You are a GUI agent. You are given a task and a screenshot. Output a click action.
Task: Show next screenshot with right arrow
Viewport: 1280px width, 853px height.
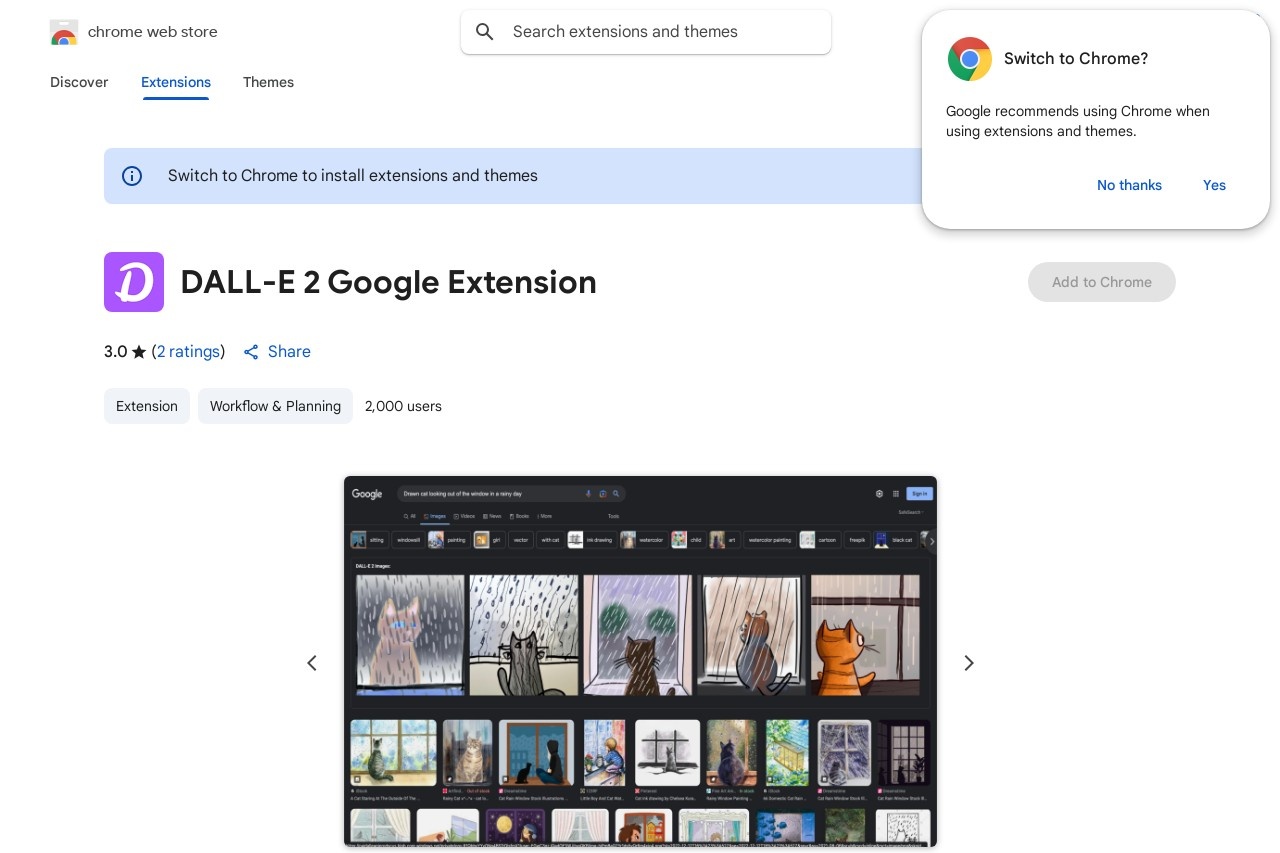click(968, 663)
